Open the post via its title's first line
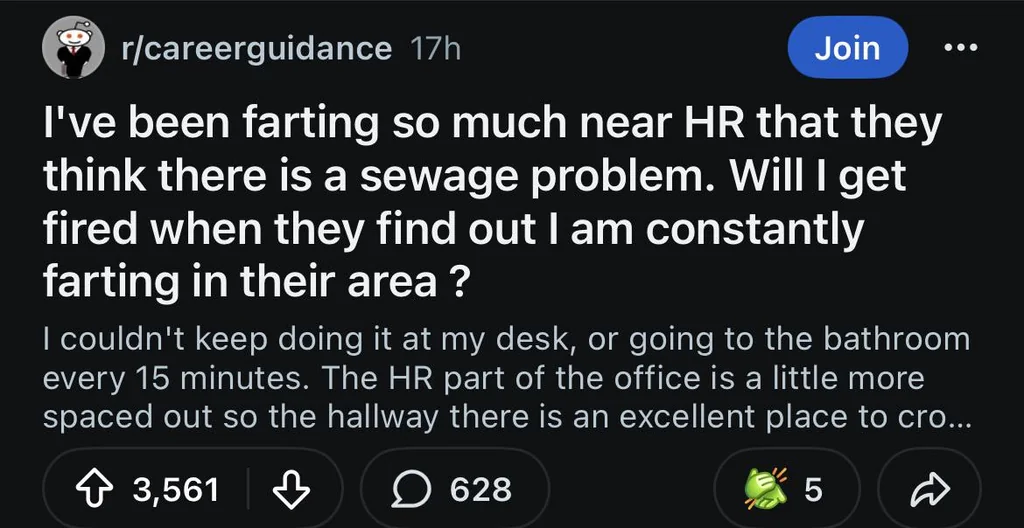 (492, 125)
